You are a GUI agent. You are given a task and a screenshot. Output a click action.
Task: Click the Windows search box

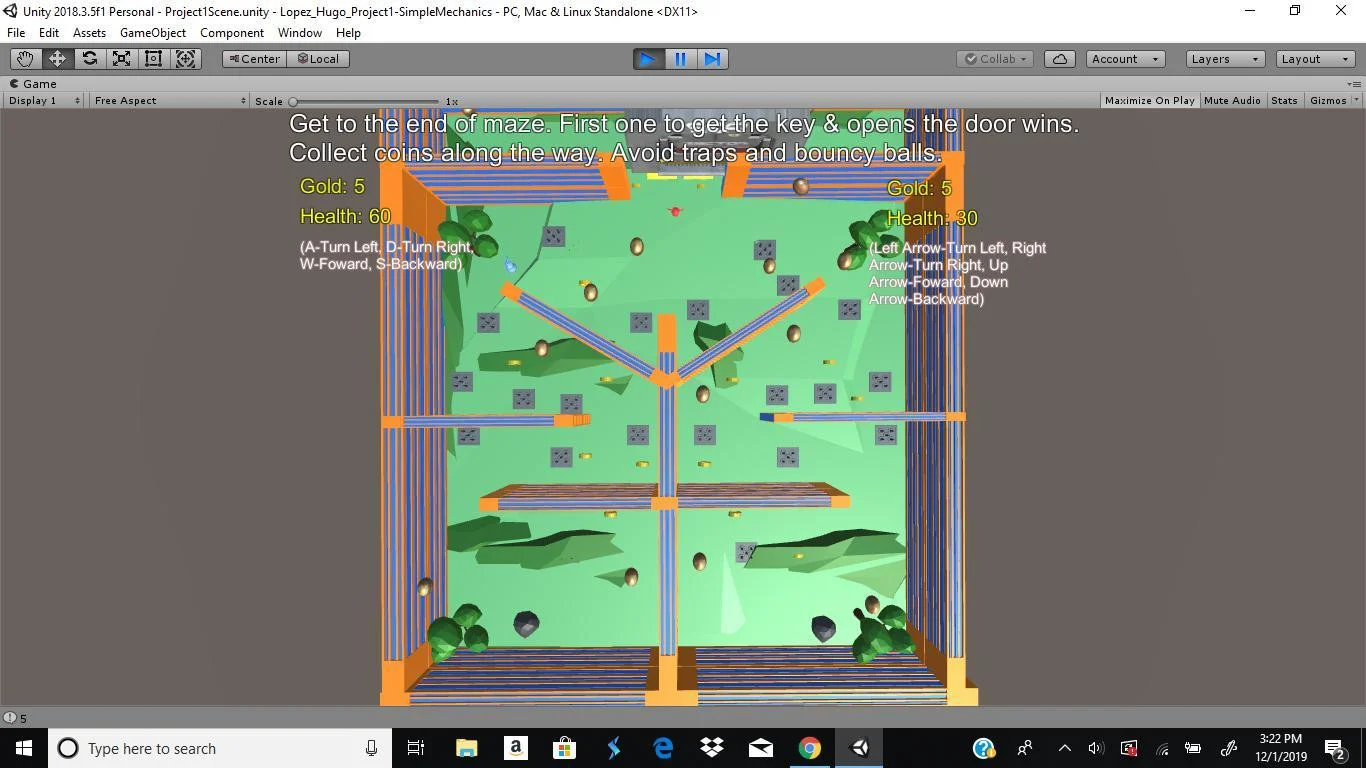pyautogui.click(x=220, y=748)
